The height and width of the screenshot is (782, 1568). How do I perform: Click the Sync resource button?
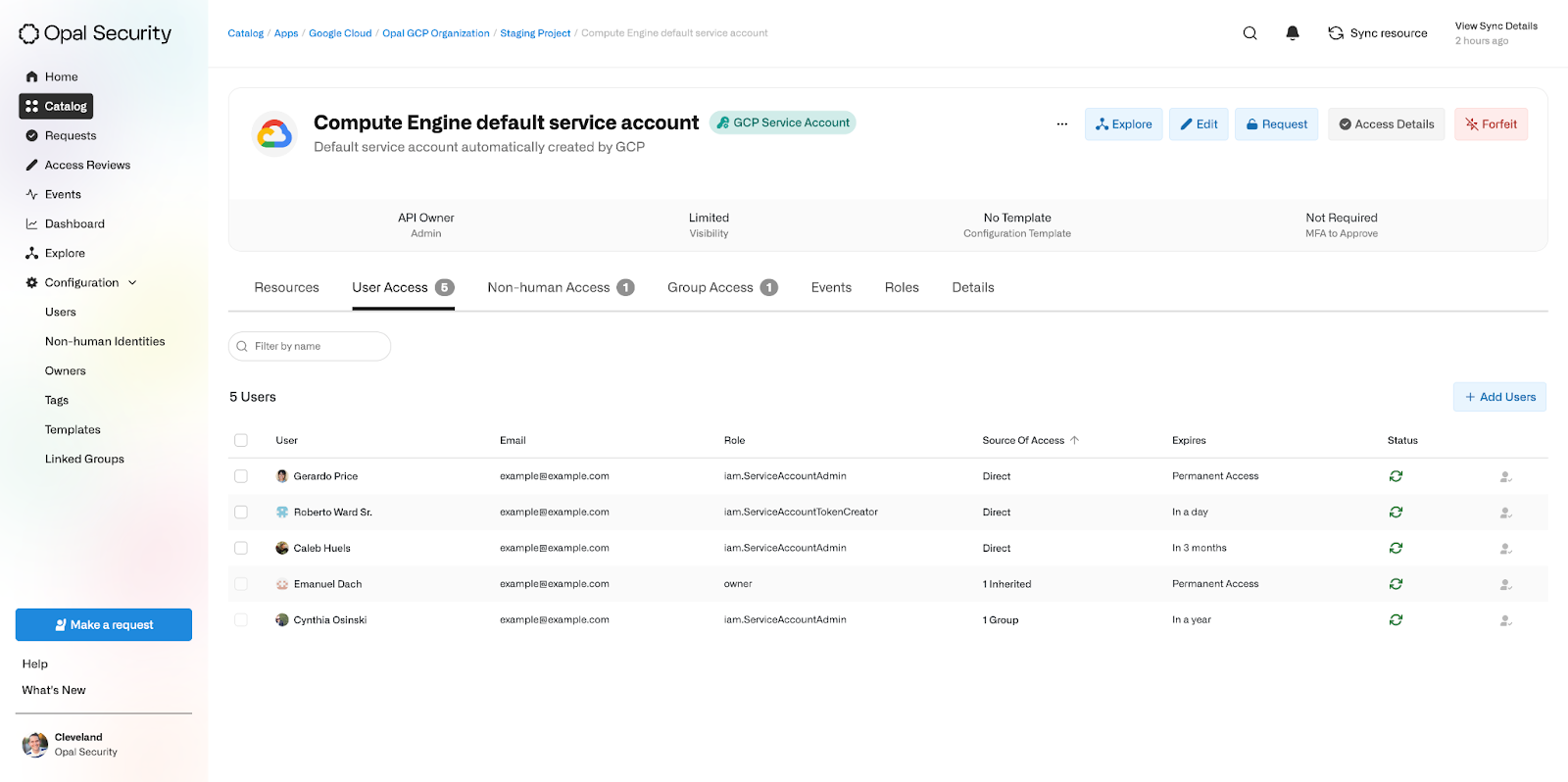1378,33
